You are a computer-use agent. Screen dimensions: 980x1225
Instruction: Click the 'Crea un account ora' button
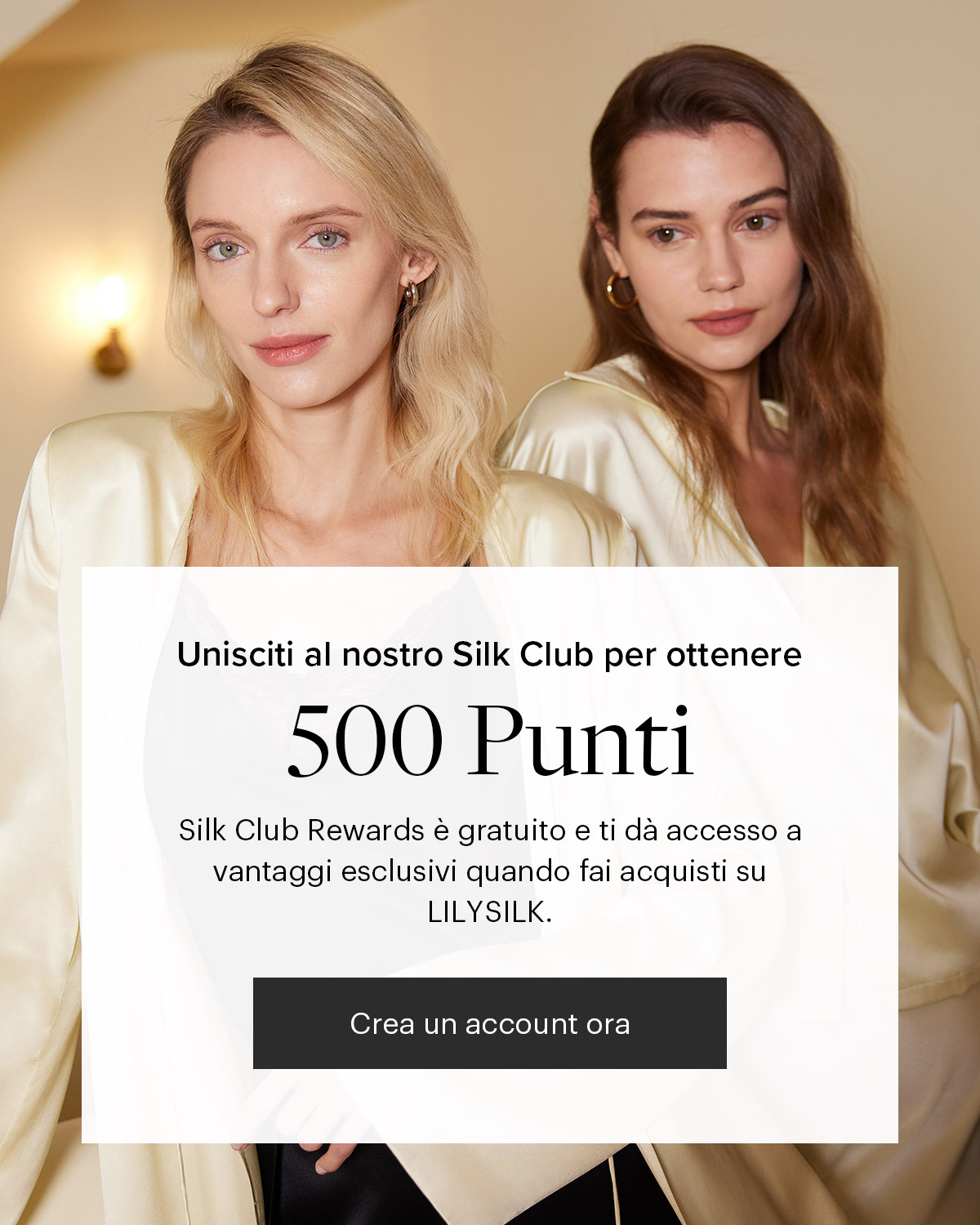[490, 1023]
